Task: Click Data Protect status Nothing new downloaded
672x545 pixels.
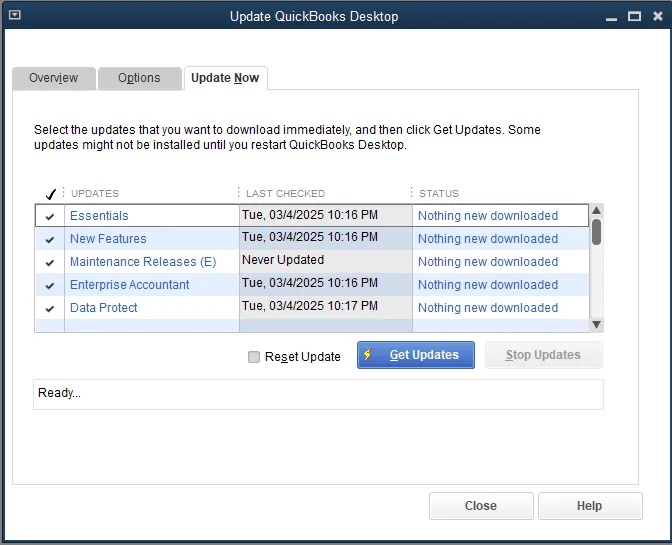Action: point(488,308)
